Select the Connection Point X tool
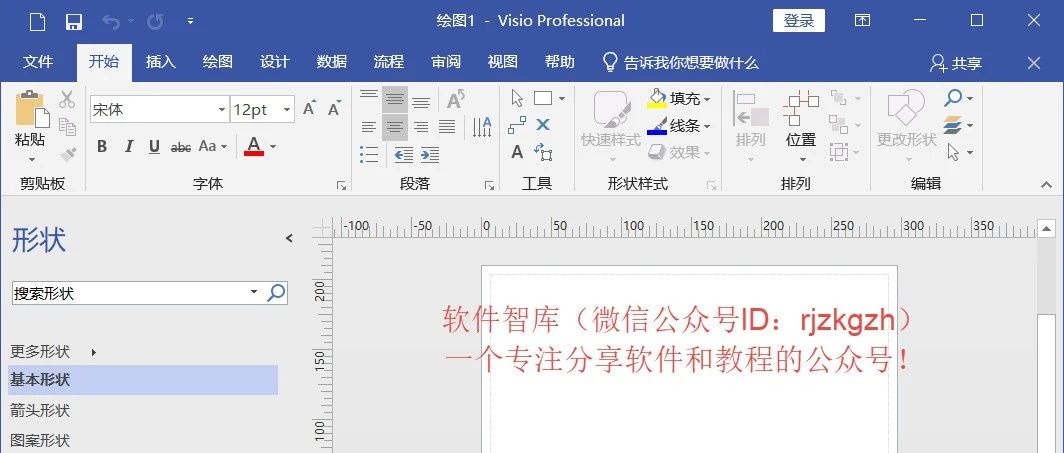Image resolution: width=1064 pixels, height=453 pixels. (543, 125)
